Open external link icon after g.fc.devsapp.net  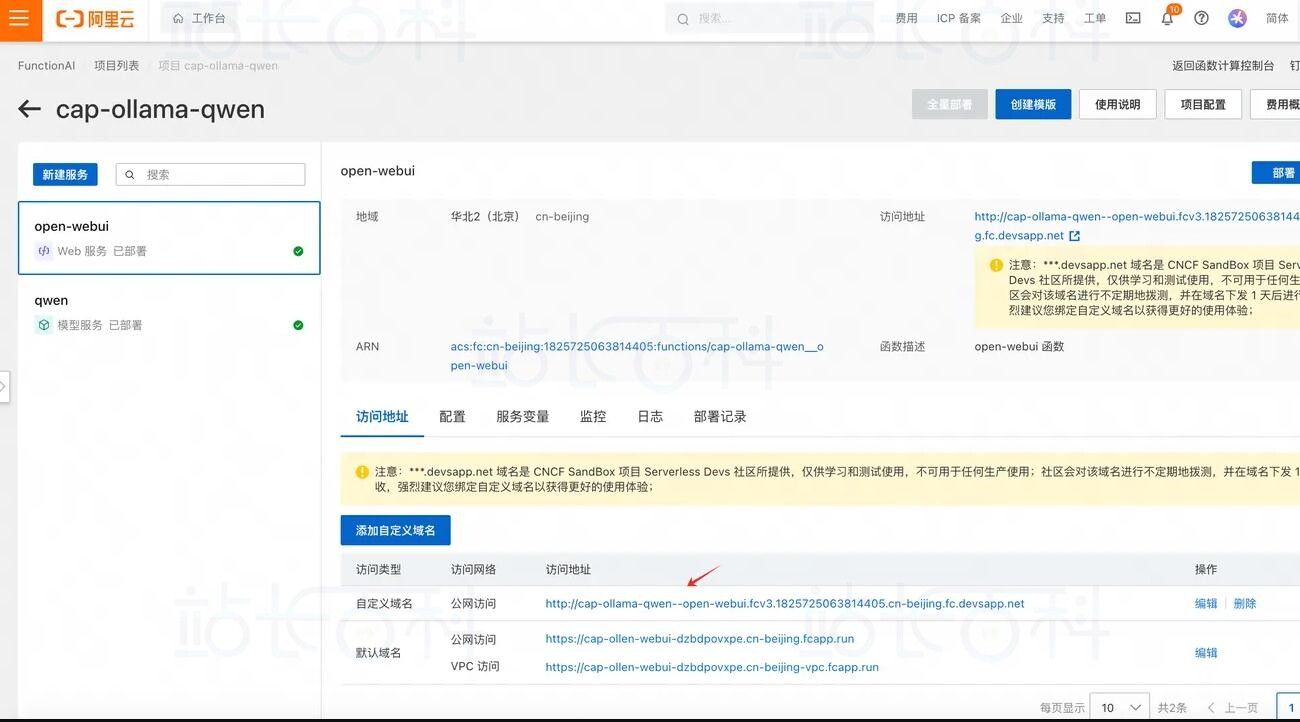point(1075,236)
